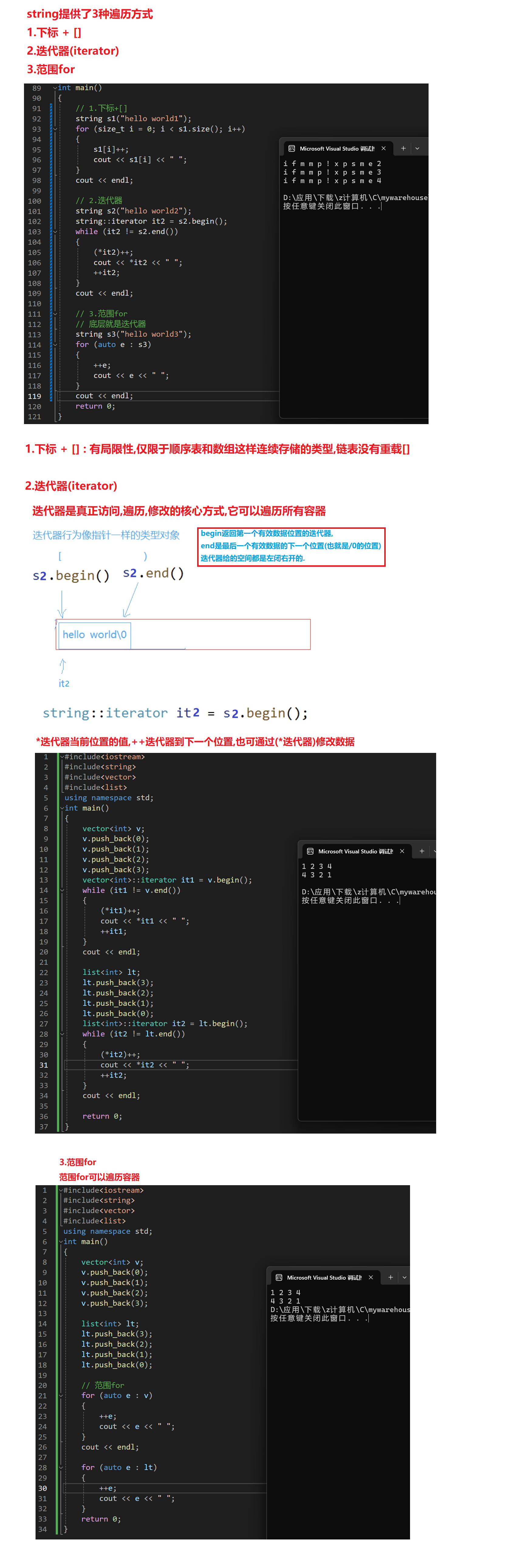Click code line string s1("hello world1");
513x1568 pixels.
coord(133,119)
